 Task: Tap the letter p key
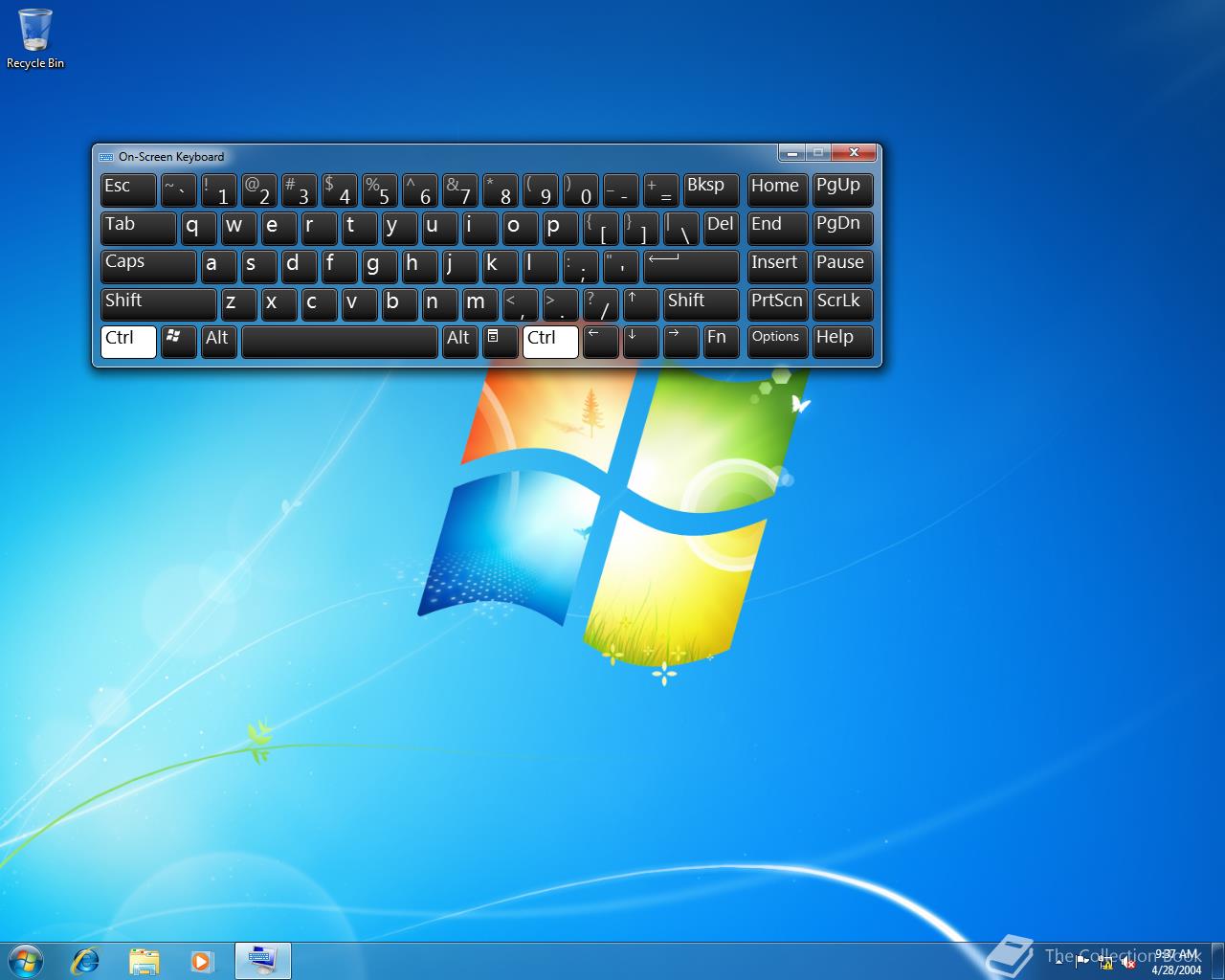(x=560, y=229)
